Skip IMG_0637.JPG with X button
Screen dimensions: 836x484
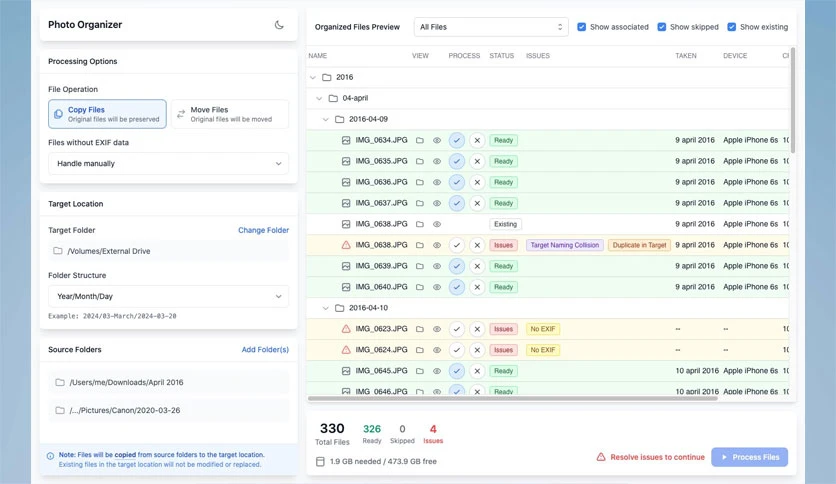click(x=477, y=203)
